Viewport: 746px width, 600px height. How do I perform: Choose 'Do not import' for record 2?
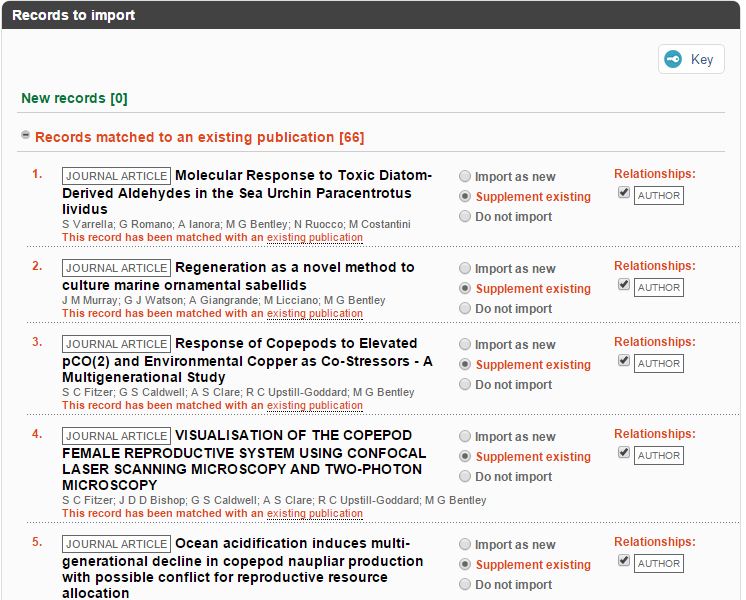[465, 308]
